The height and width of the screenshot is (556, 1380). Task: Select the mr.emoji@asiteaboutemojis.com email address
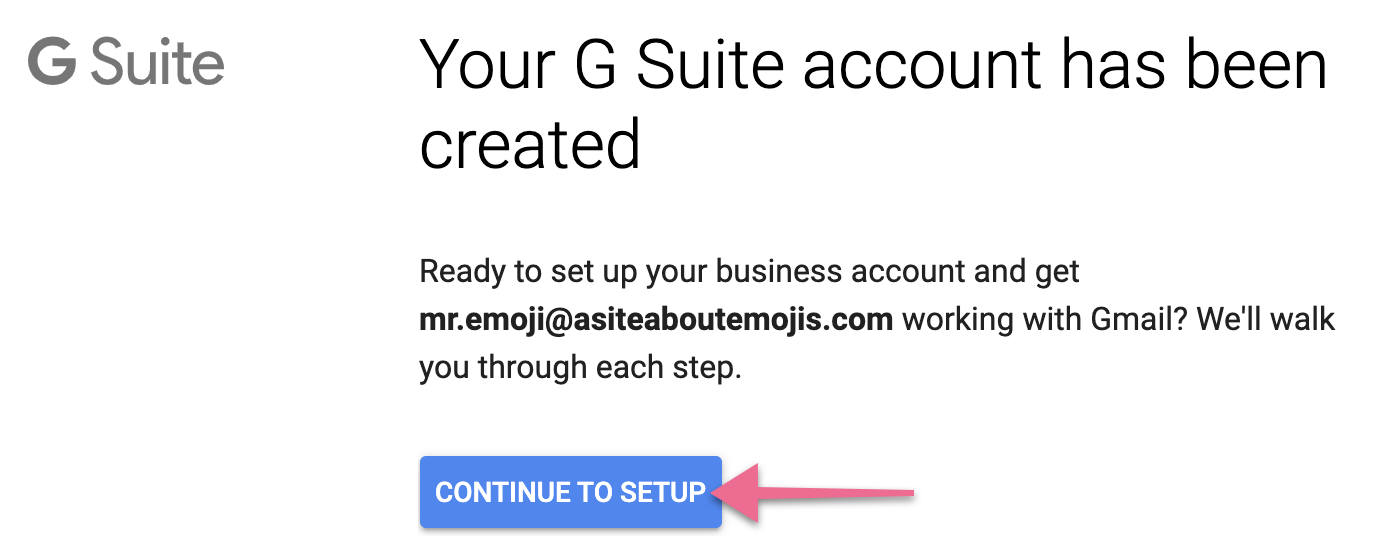pos(655,320)
